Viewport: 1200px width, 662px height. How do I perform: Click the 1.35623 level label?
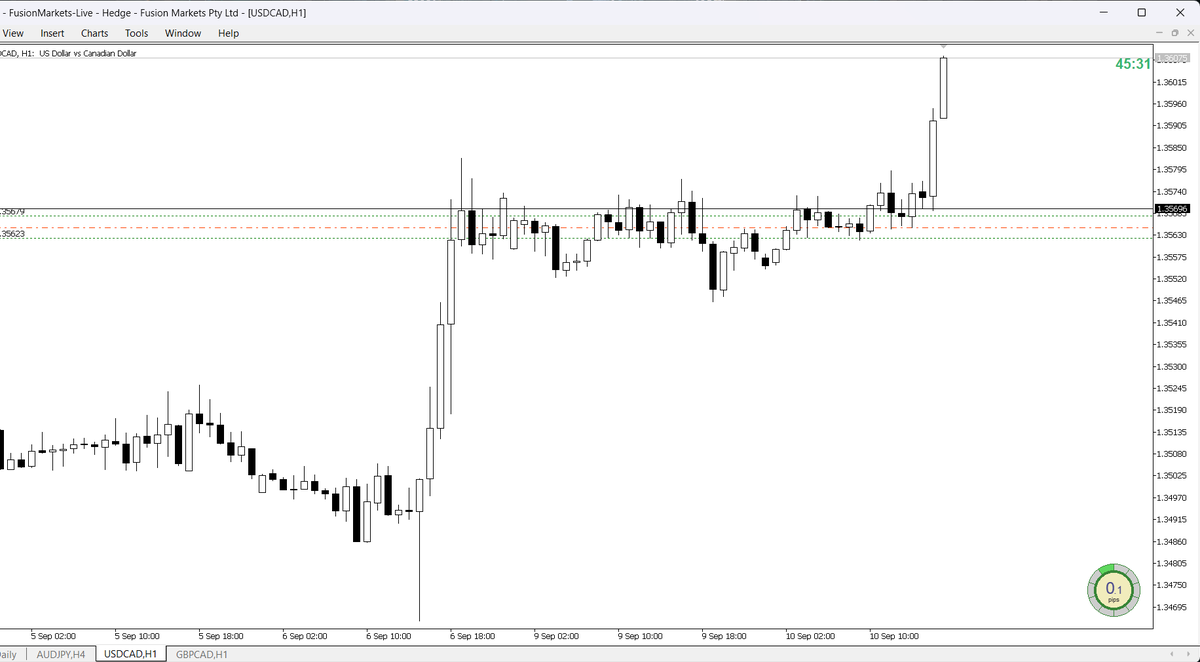[x=12, y=233]
